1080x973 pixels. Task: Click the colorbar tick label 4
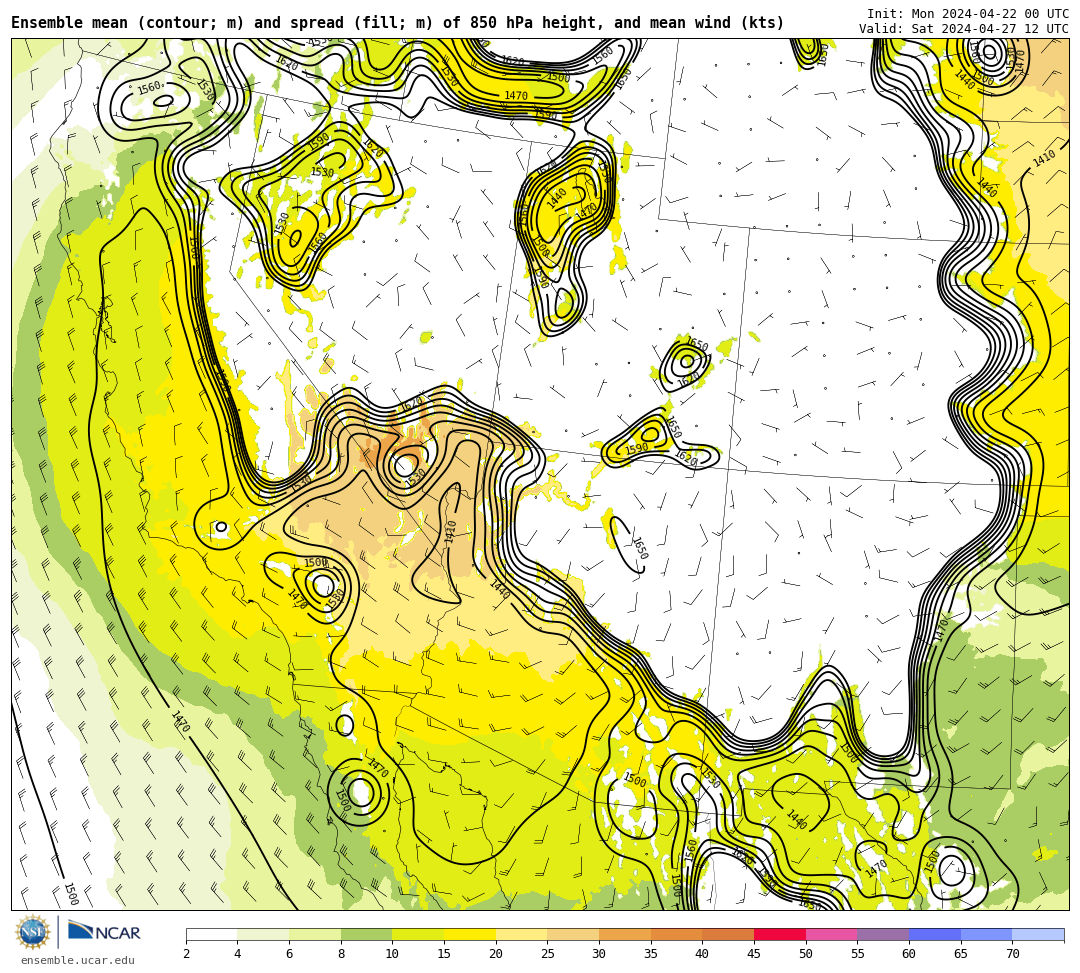[x=238, y=954]
